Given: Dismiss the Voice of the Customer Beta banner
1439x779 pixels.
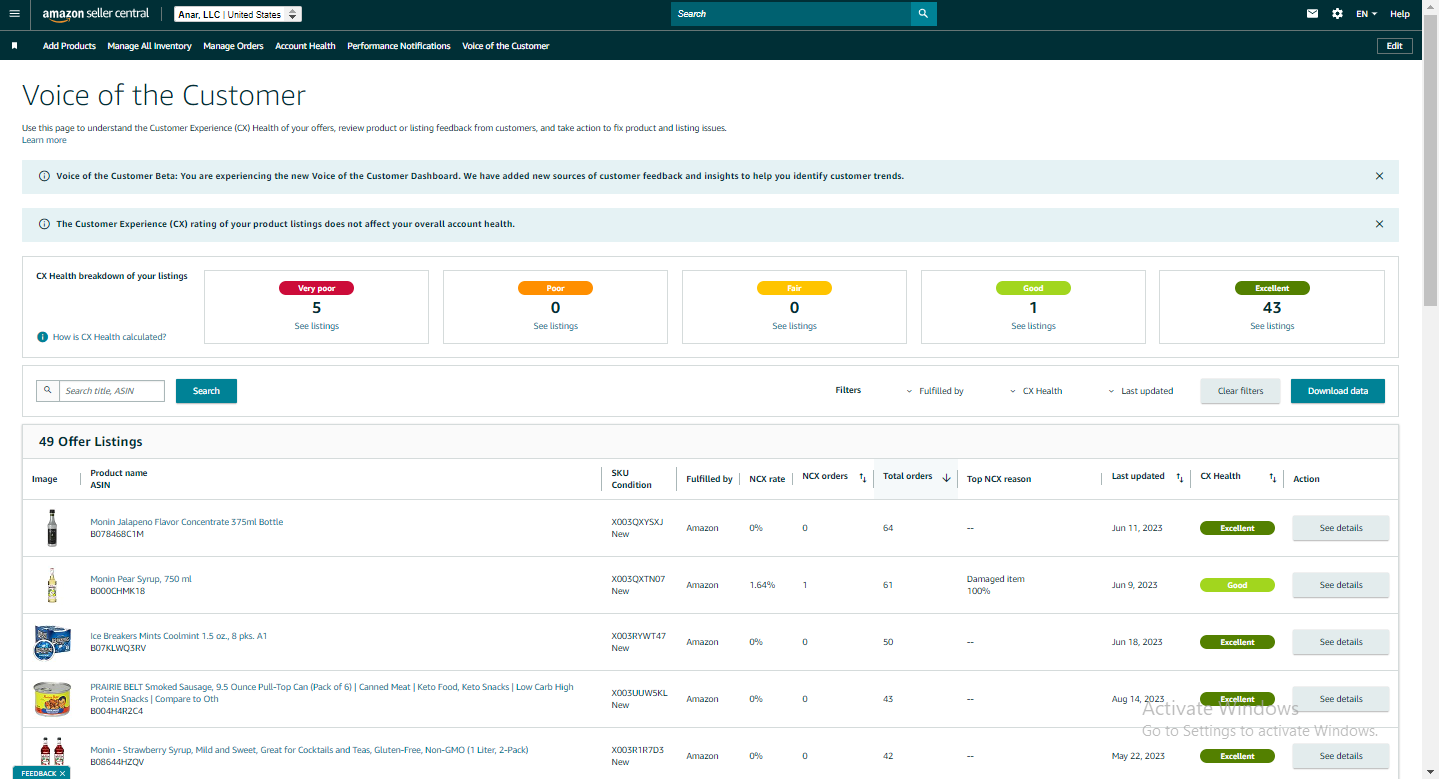Looking at the screenshot, I should pos(1380,176).
